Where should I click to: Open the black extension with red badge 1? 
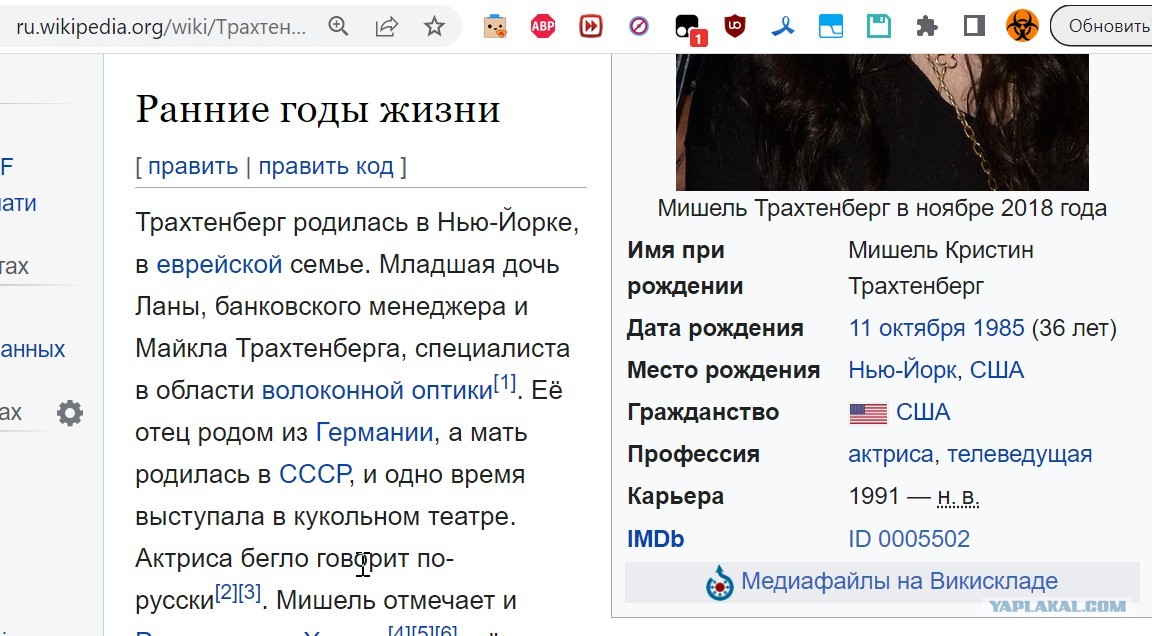(689, 29)
